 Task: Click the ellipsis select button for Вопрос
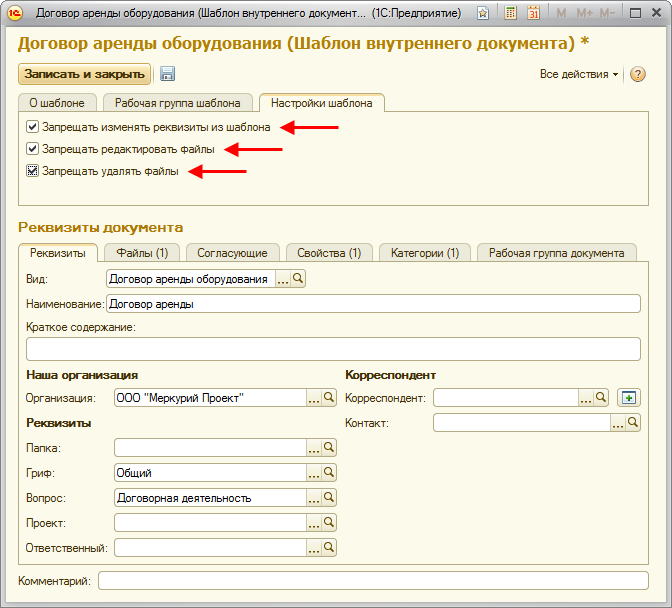tap(313, 498)
